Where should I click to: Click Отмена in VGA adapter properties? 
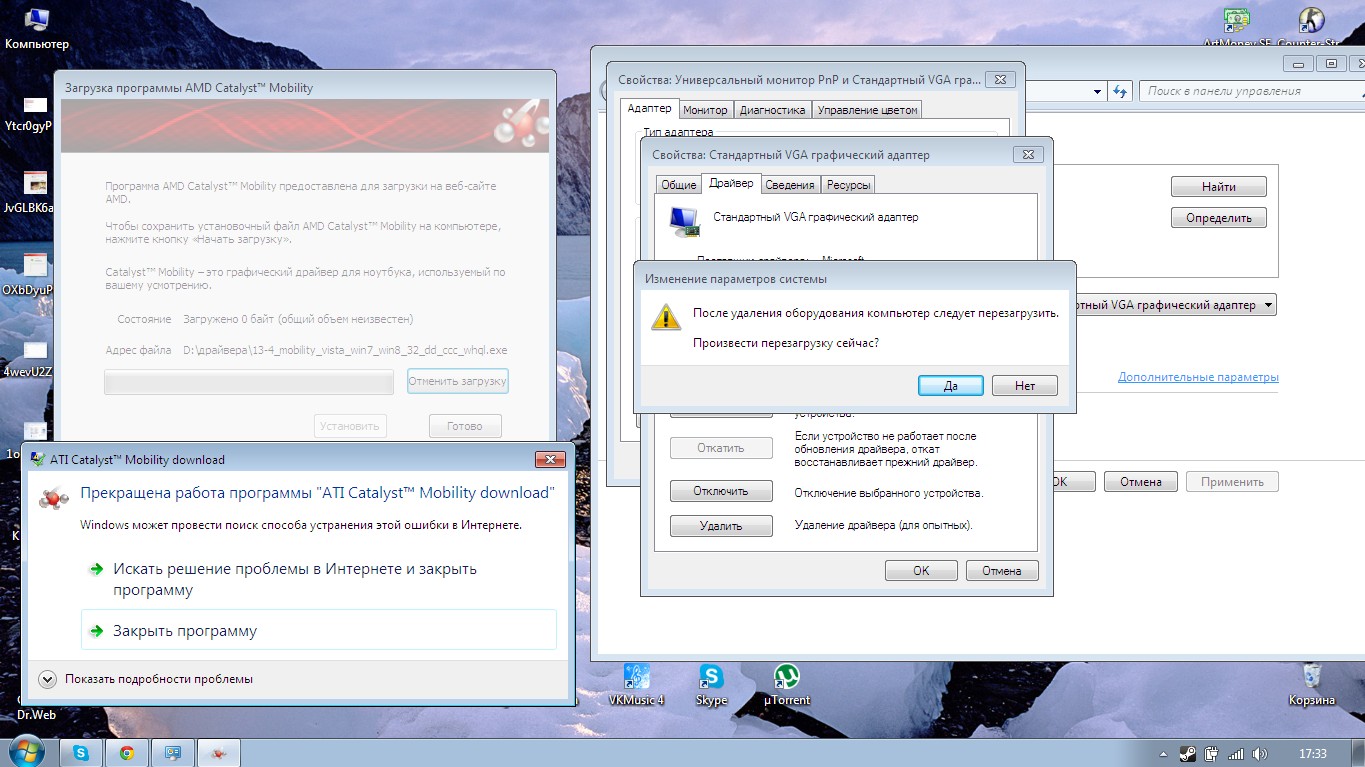click(1002, 571)
